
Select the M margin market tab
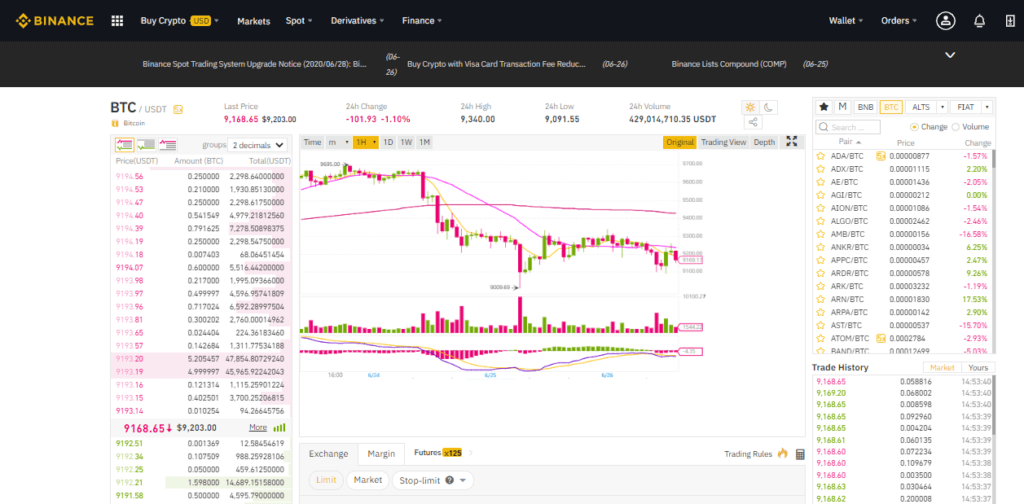click(x=842, y=106)
